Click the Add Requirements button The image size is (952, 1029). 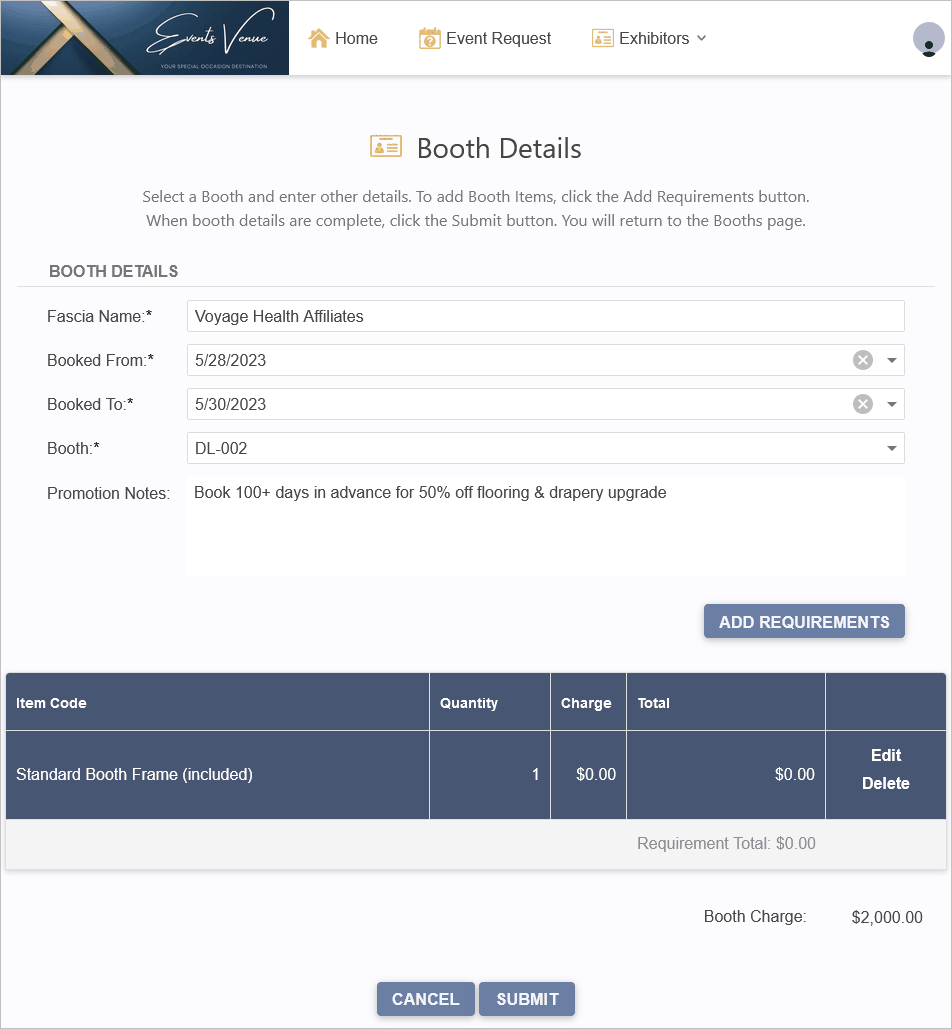click(804, 621)
